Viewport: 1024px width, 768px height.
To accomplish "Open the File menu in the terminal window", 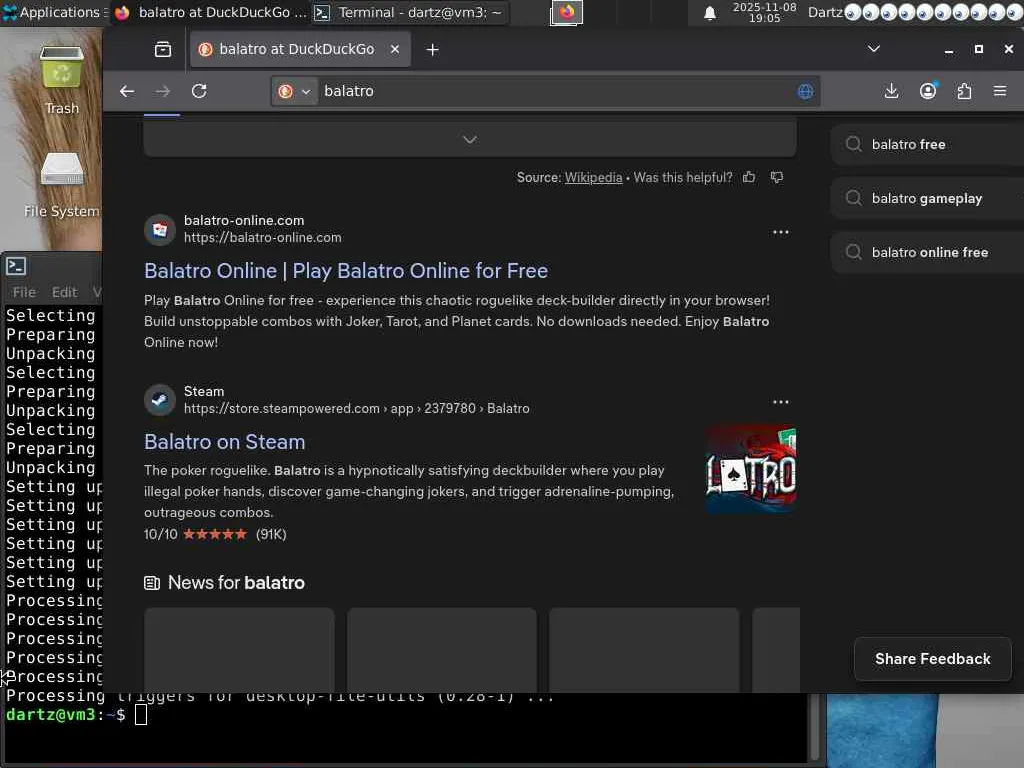I will [x=24, y=292].
